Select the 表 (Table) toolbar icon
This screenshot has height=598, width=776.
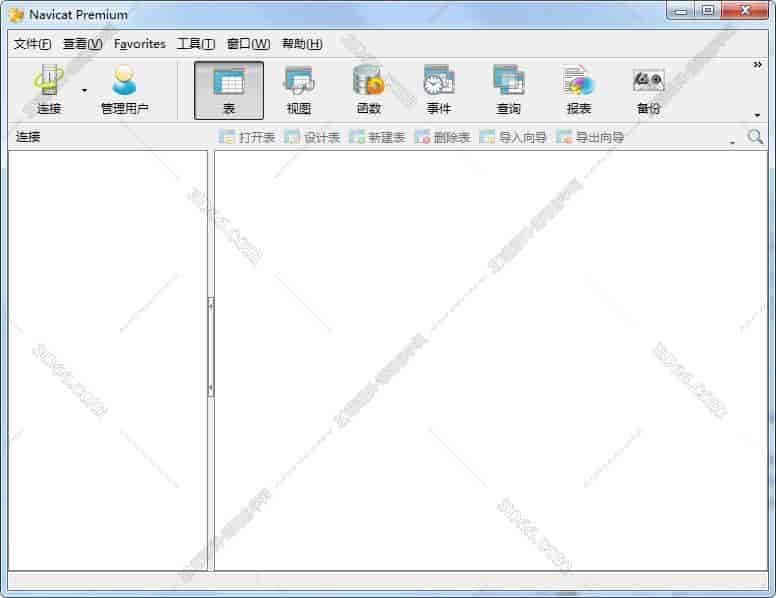pyautogui.click(x=229, y=89)
